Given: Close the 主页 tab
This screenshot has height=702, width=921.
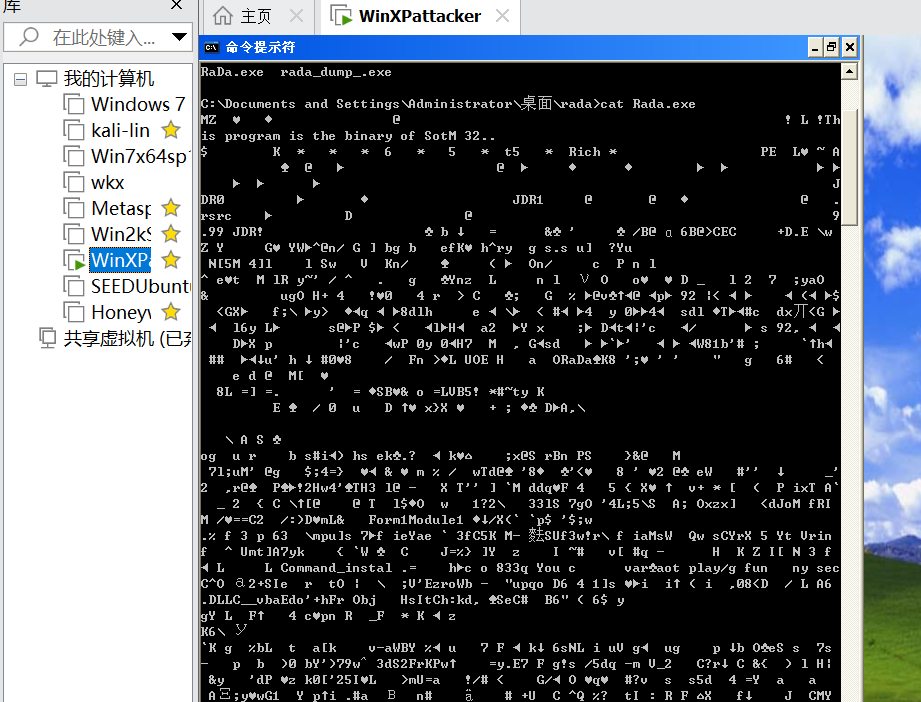Looking at the screenshot, I should (x=297, y=16).
